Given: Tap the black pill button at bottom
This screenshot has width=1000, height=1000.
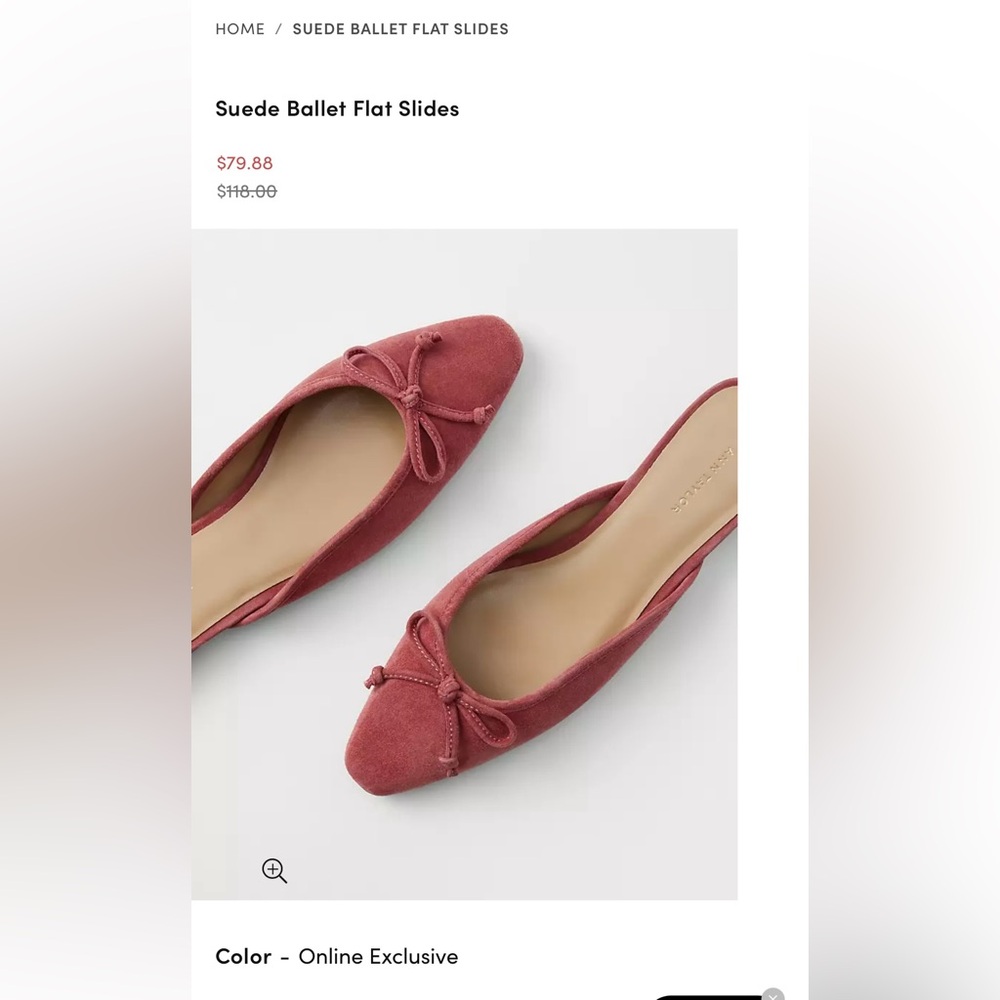Looking at the screenshot, I should [708, 997].
